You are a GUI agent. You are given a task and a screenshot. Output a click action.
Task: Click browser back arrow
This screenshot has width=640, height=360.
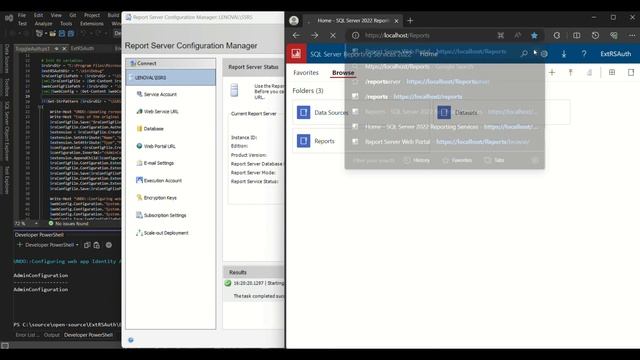tap(296, 36)
